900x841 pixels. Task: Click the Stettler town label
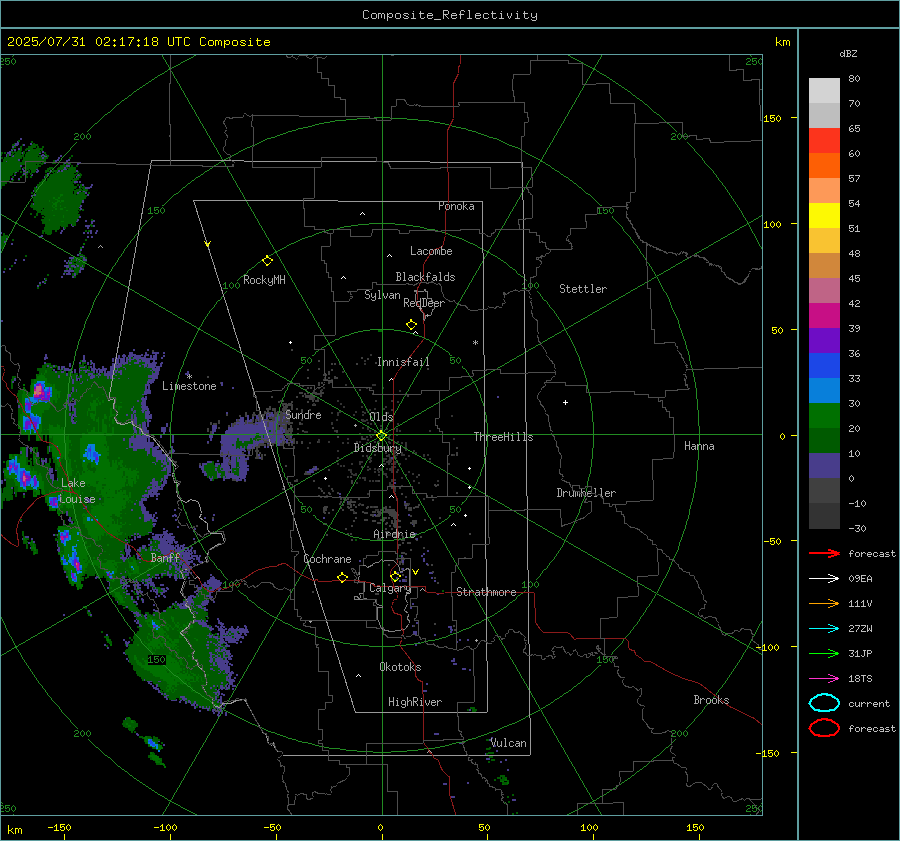pos(583,289)
